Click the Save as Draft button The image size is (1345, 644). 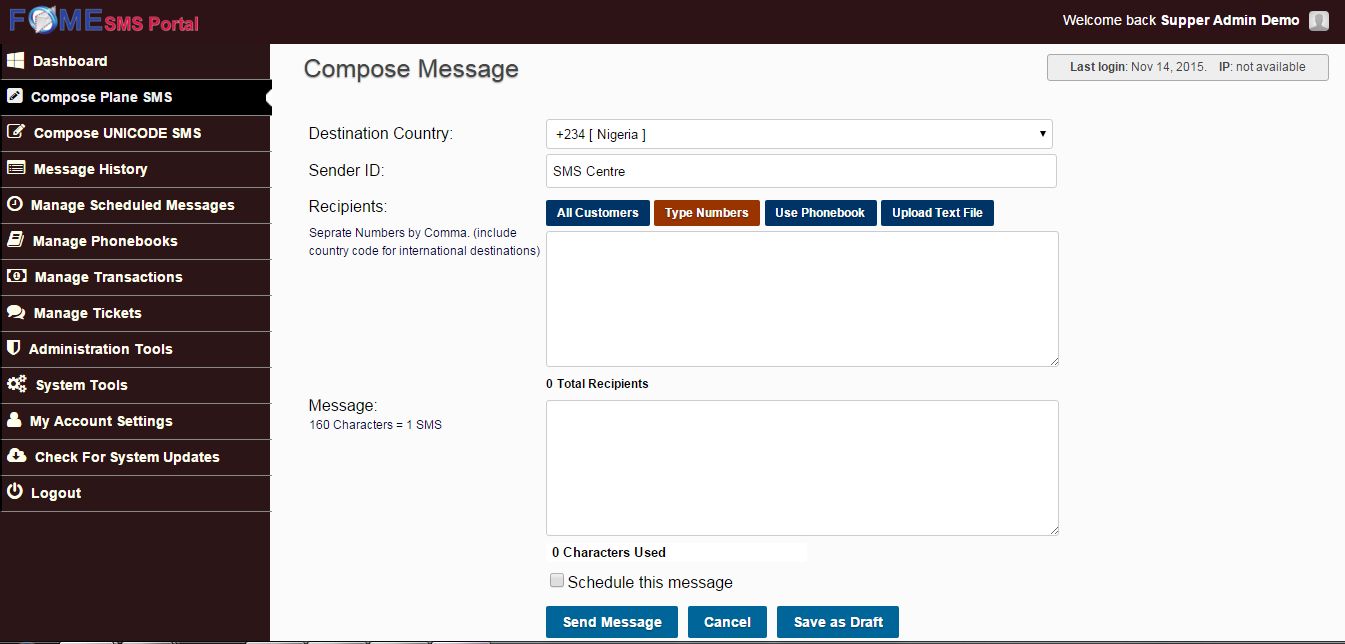point(838,622)
